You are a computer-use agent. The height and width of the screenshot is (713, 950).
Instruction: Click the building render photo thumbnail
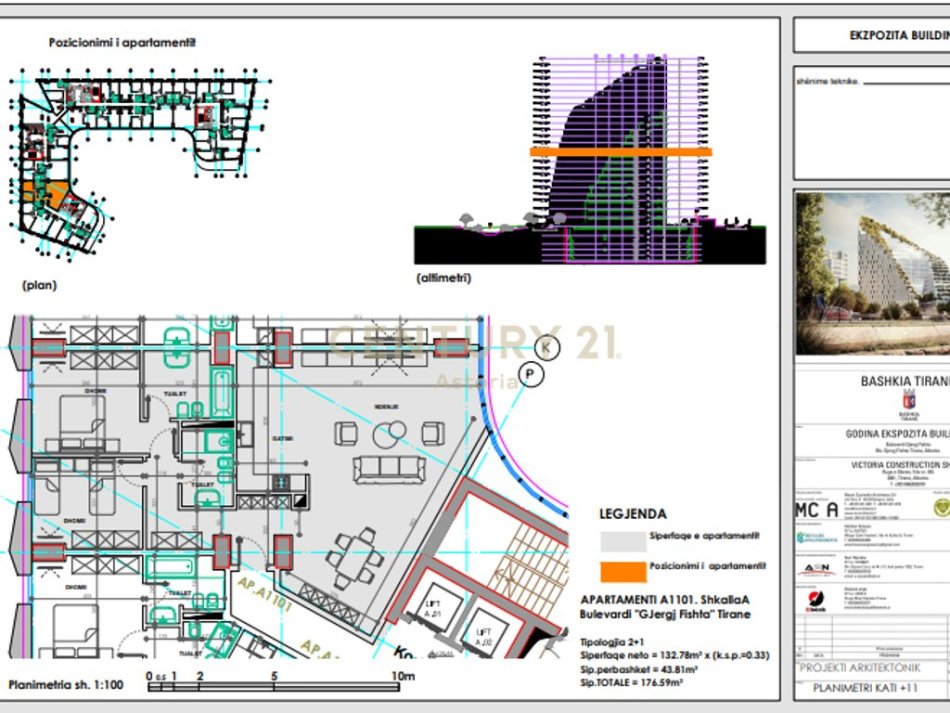(872, 274)
